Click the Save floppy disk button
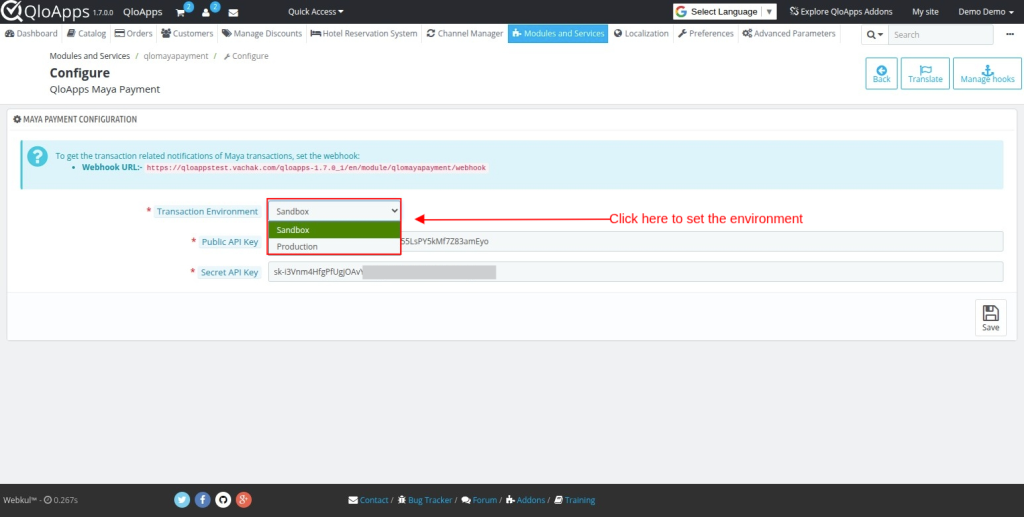Image resolution: width=1024 pixels, height=517 pixels. click(990, 317)
